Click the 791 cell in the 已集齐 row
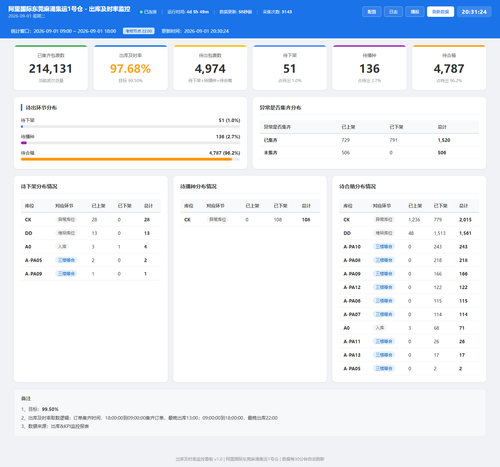The image size is (500, 467). pos(394,140)
